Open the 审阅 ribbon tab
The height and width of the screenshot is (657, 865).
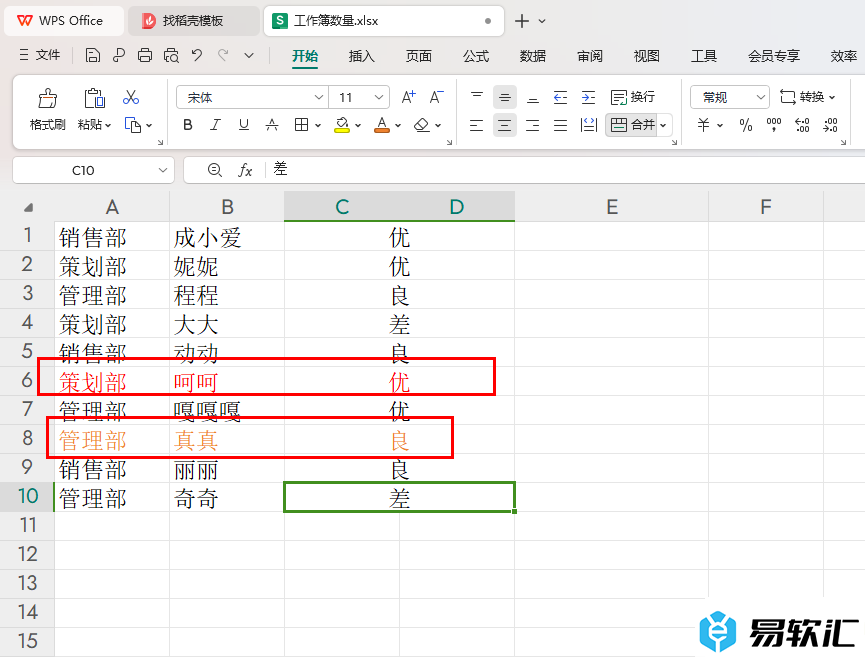tap(590, 56)
